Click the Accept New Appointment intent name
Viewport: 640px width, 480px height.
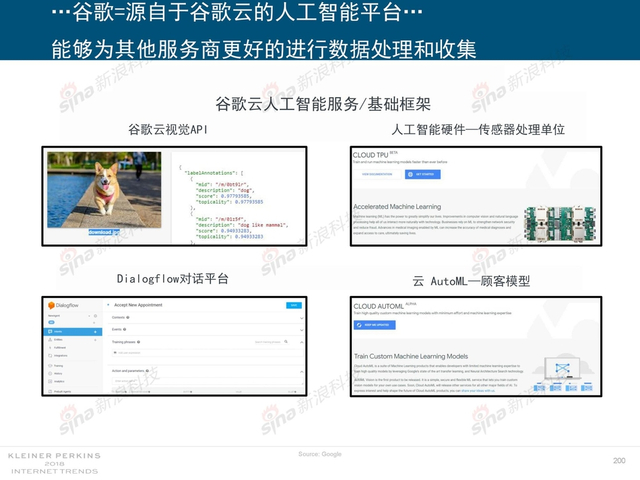[138, 305]
